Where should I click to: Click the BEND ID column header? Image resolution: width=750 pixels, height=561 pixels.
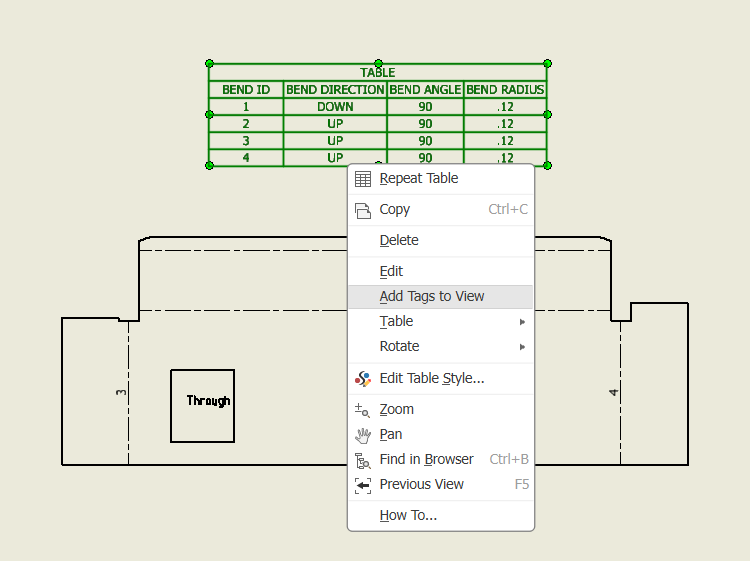tap(246, 90)
